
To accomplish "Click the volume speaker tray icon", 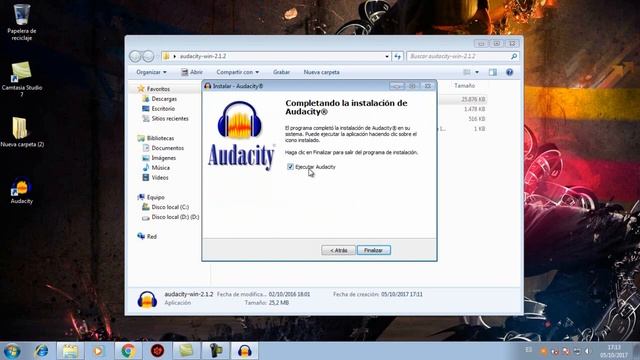I will tap(587, 351).
